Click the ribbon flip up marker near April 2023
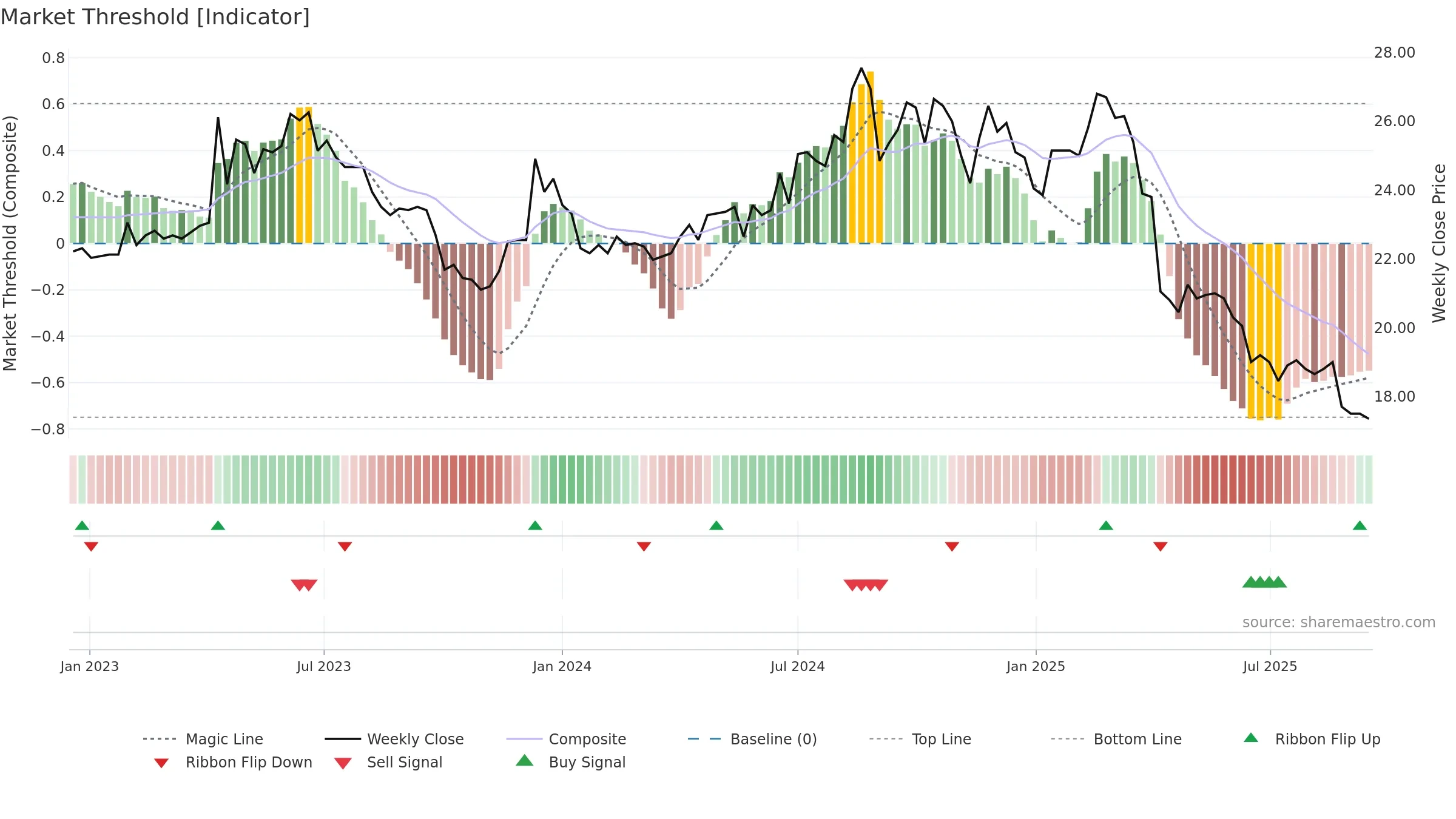 tap(218, 525)
